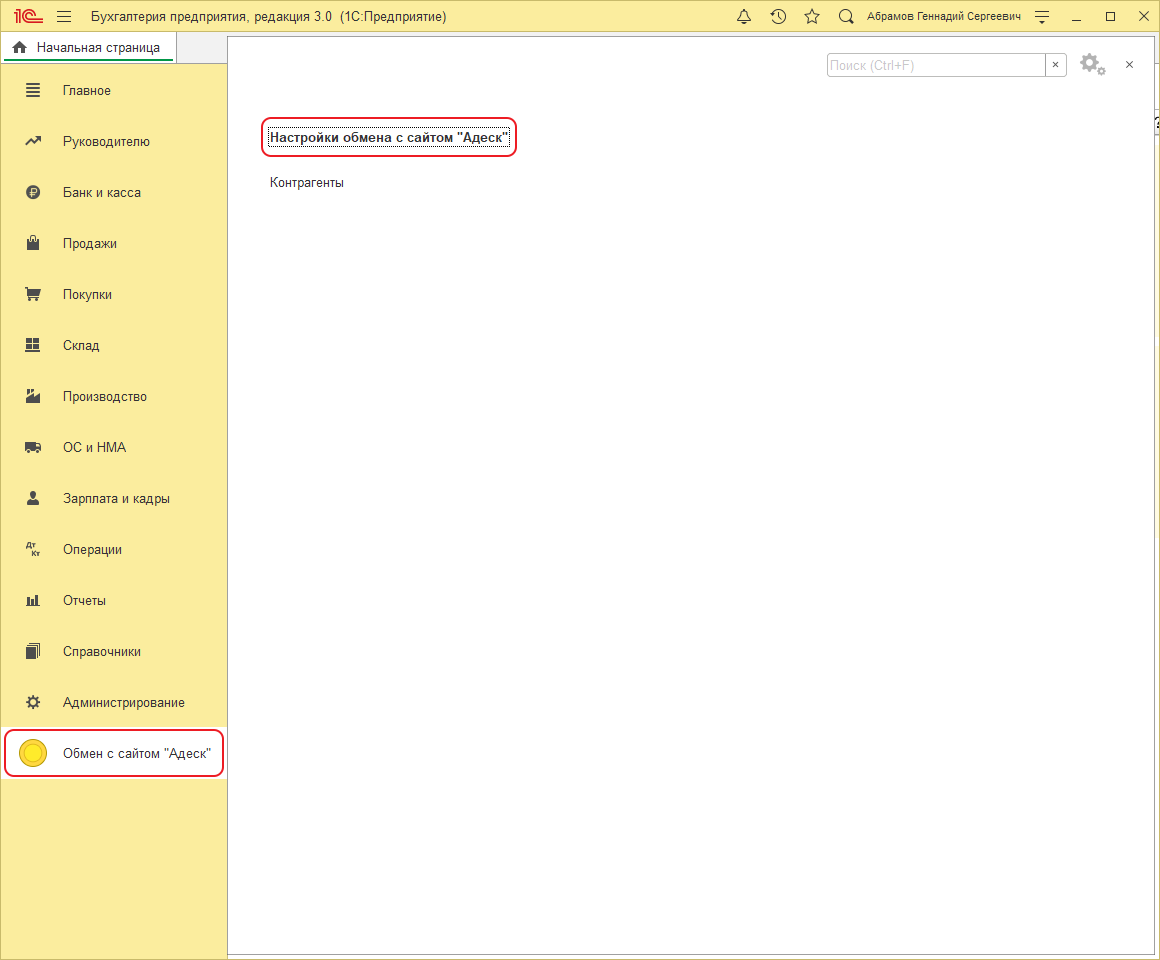Open the history clock icon
Viewport: 1160px width, 960px height.
778,16
